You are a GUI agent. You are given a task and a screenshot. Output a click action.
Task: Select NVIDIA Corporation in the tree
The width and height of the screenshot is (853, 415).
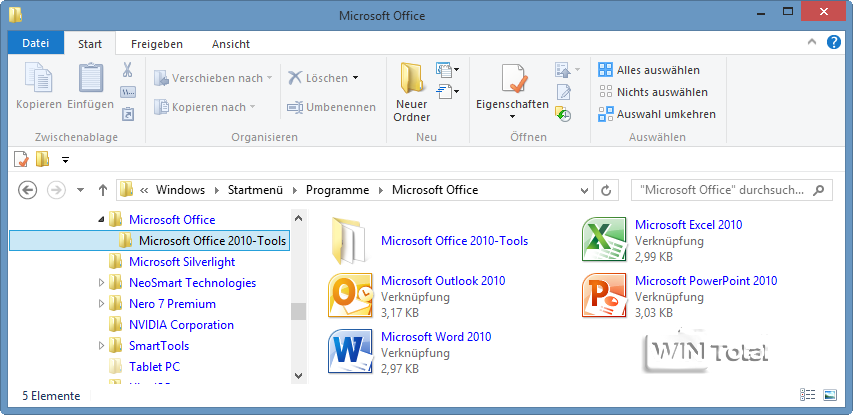pyautogui.click(x=181, y=325)
